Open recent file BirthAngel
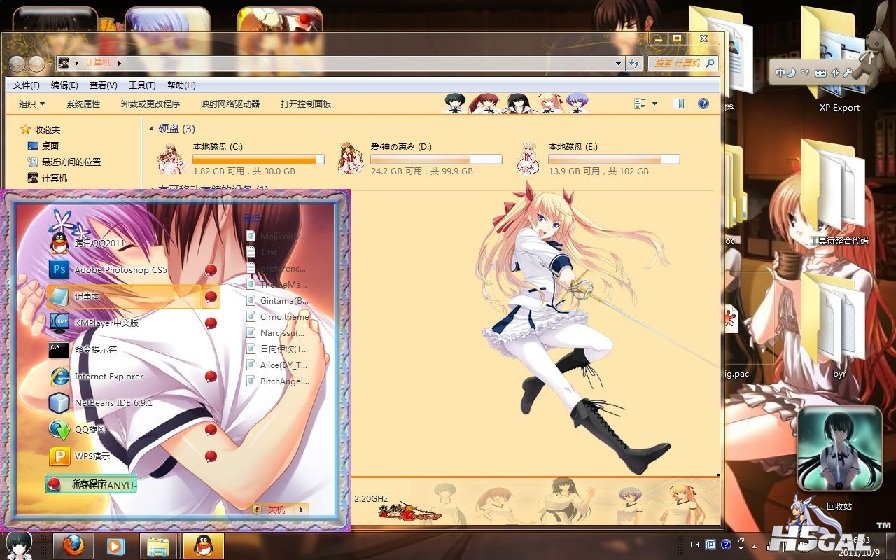 pyautogui.click(x=278, y=381)
